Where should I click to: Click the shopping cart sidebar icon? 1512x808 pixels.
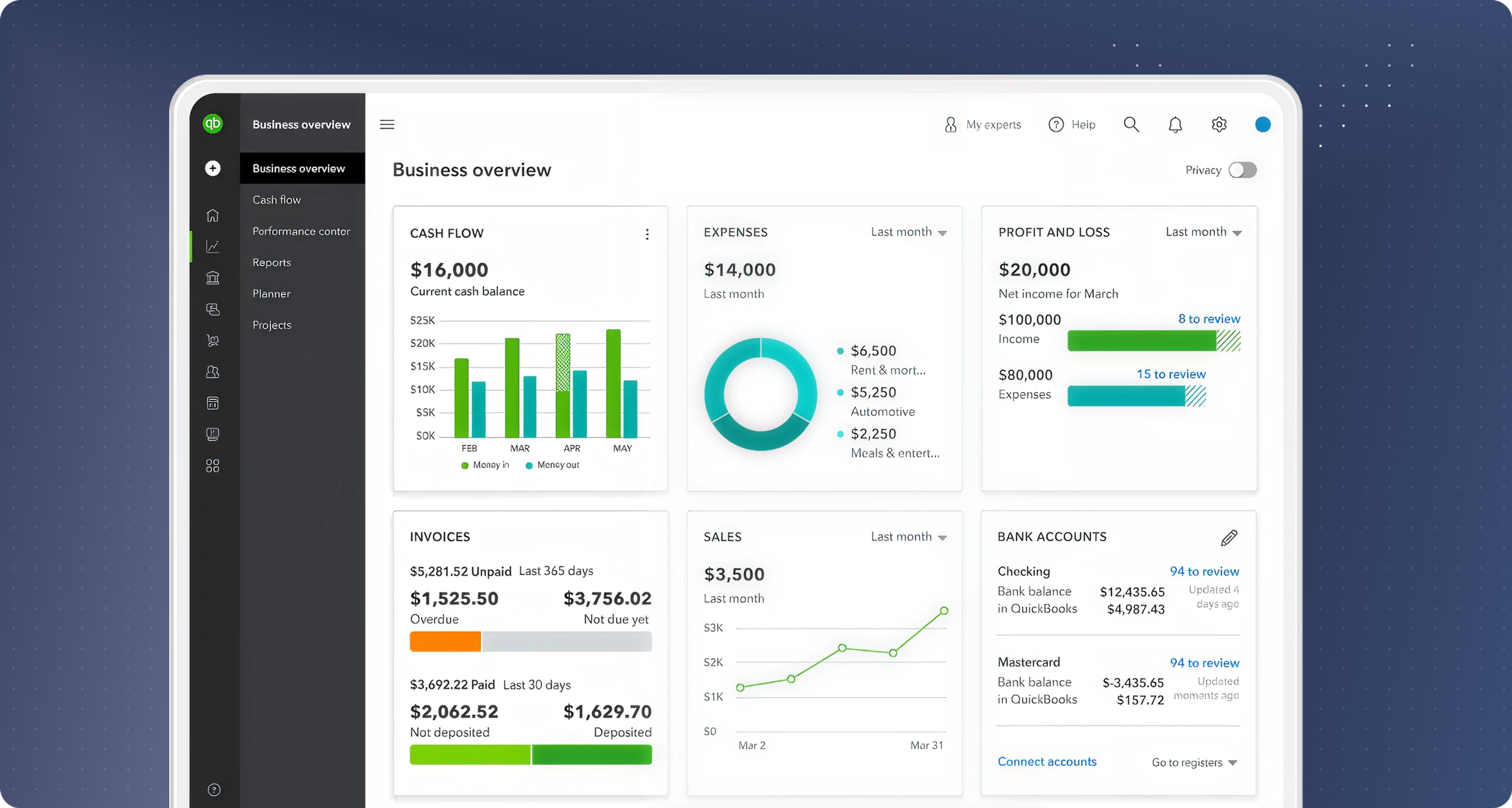[x=213, y=341]
